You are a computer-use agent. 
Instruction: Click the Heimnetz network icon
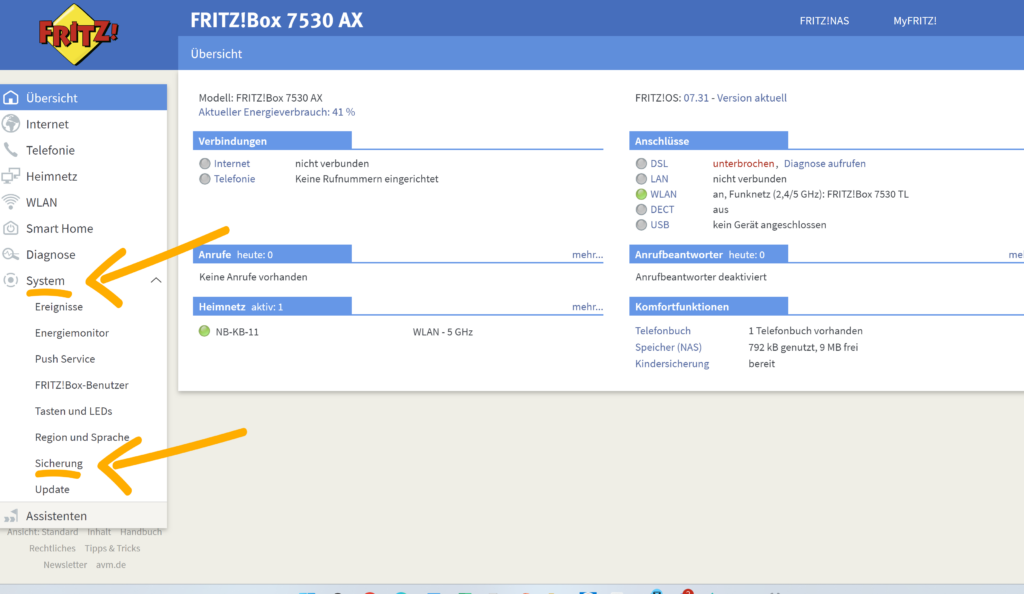(x=11, y=176)
